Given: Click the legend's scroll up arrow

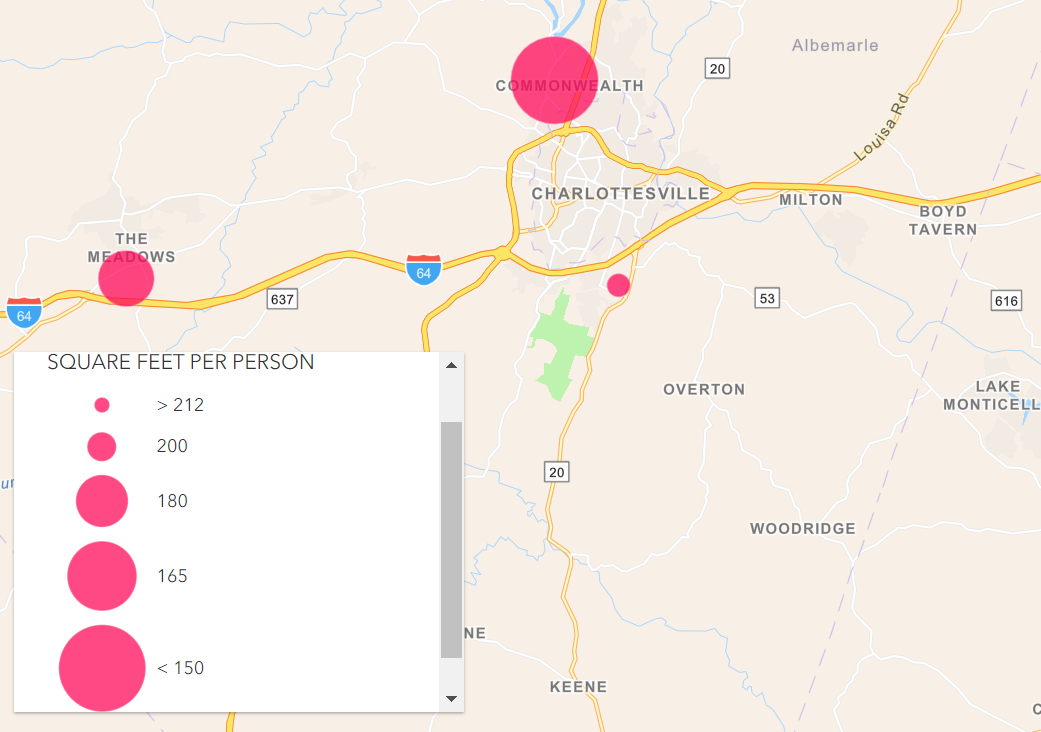Looking at the screenshot, I should [x=451, y=365].
